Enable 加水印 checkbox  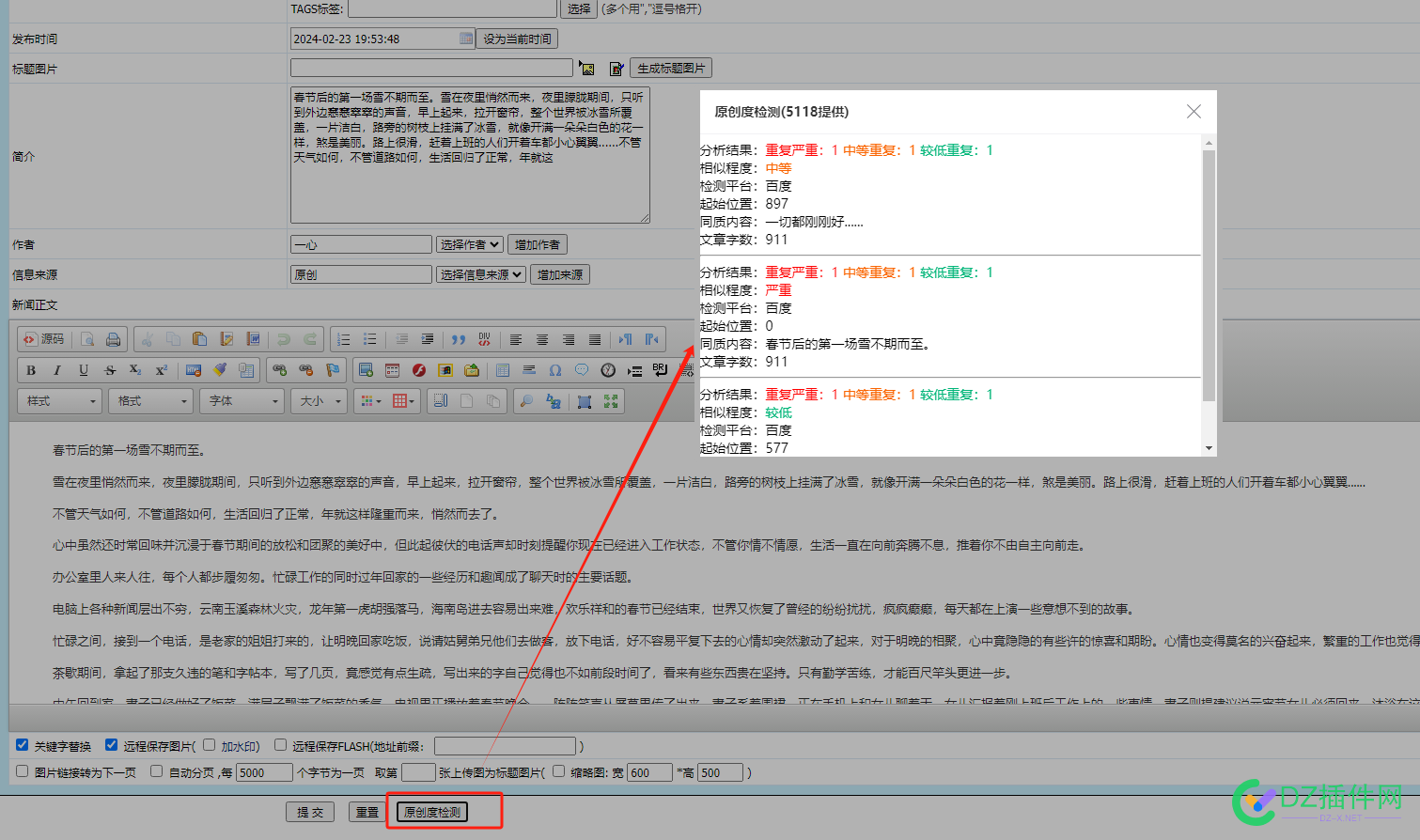coord(209,745)
